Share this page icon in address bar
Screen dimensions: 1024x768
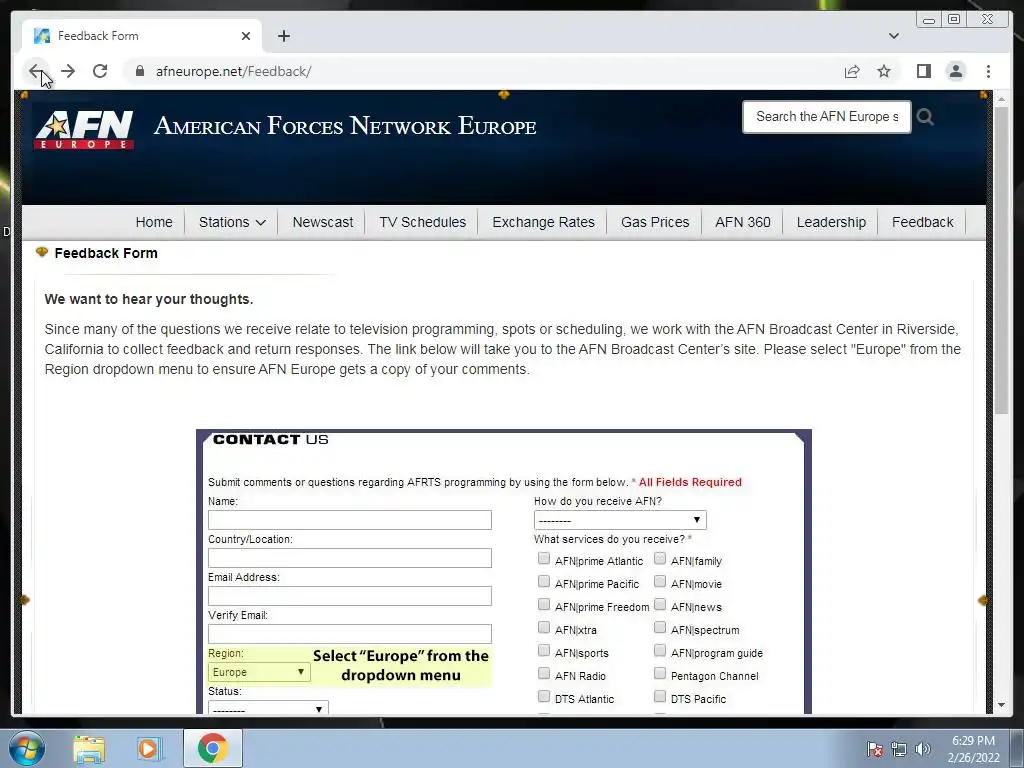pyautogui.click(x=852, y=71)
